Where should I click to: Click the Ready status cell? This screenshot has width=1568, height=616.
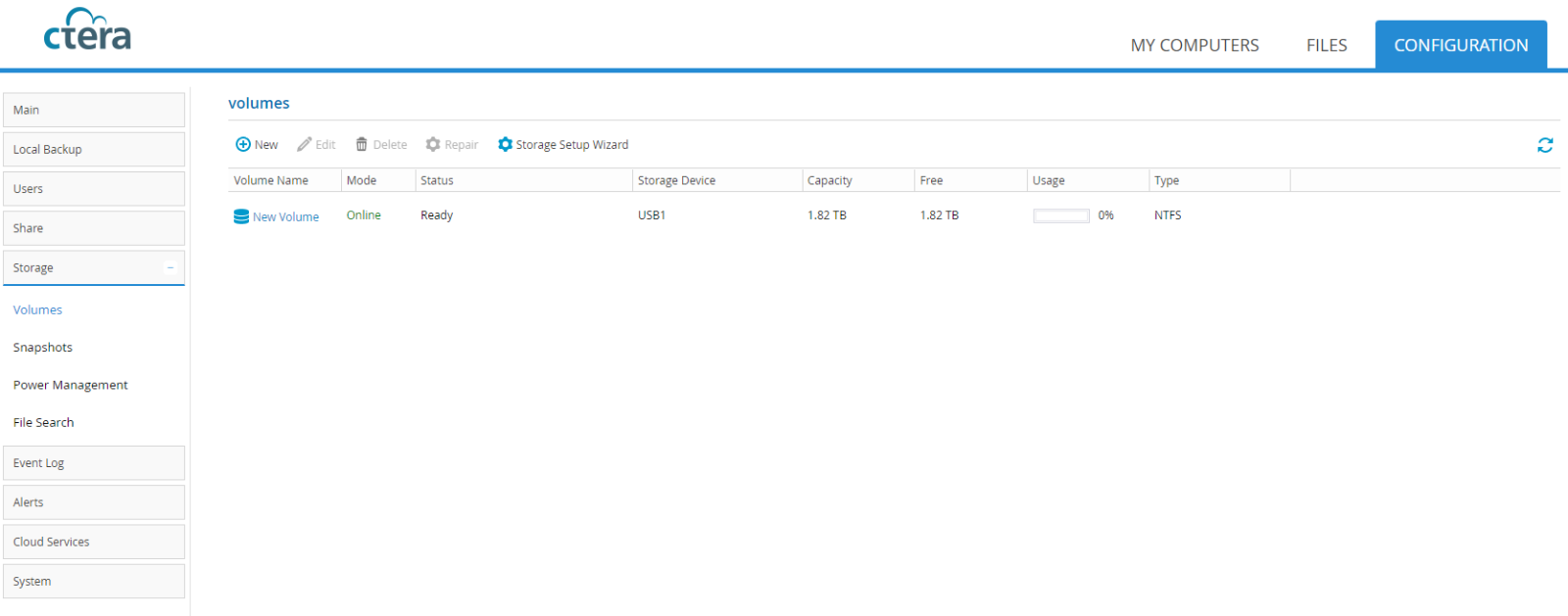click(437, 215)
